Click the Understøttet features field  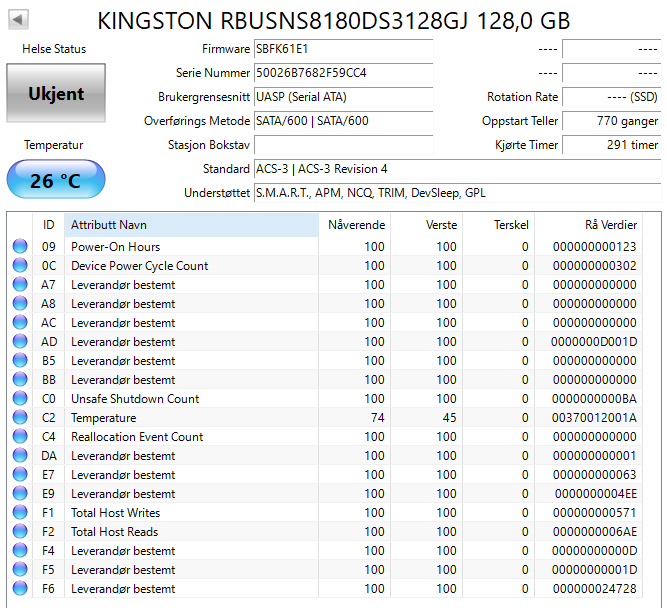click(x=457, y=193)
